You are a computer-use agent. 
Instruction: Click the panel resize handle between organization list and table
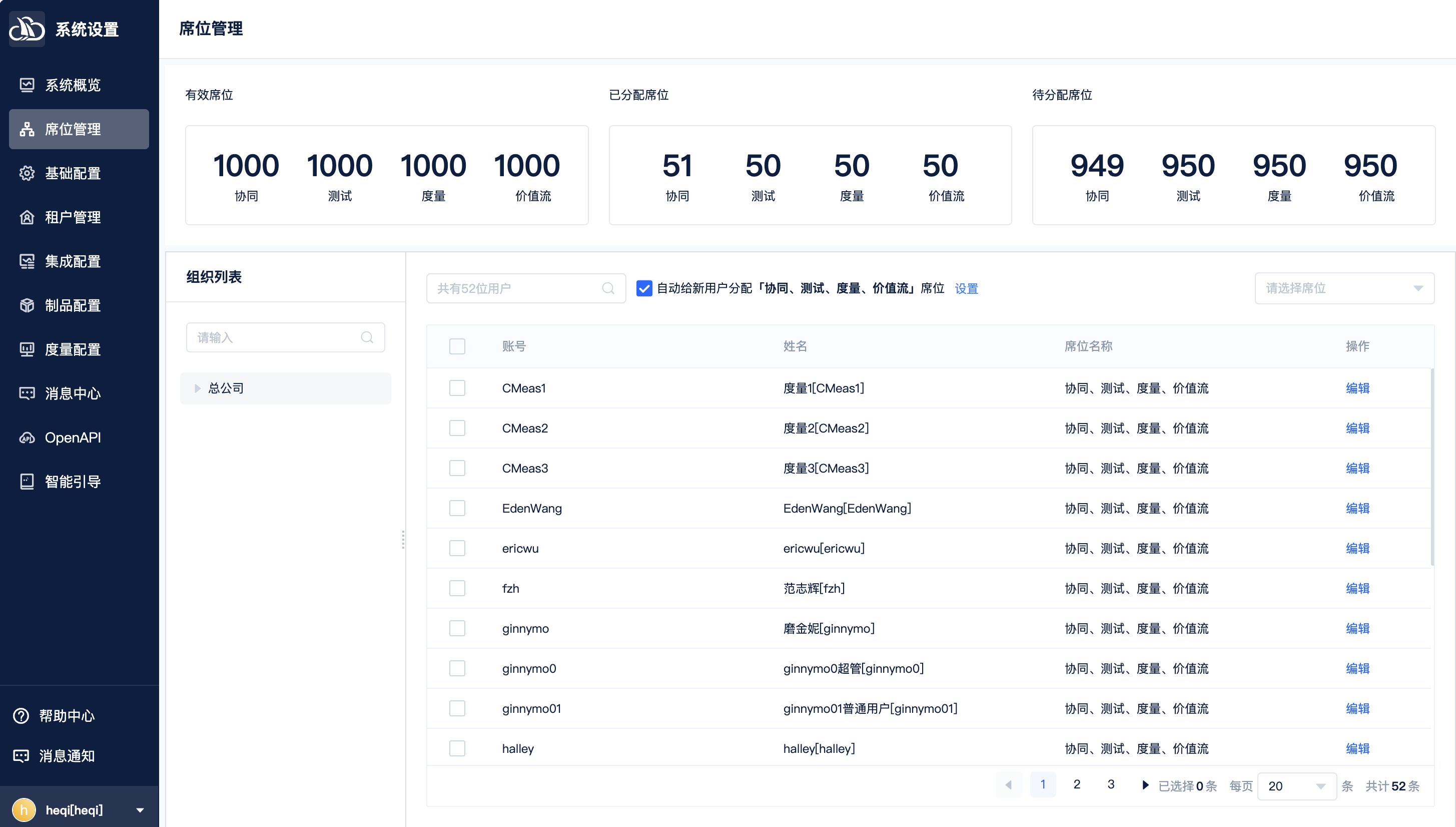tap(403, 540)
